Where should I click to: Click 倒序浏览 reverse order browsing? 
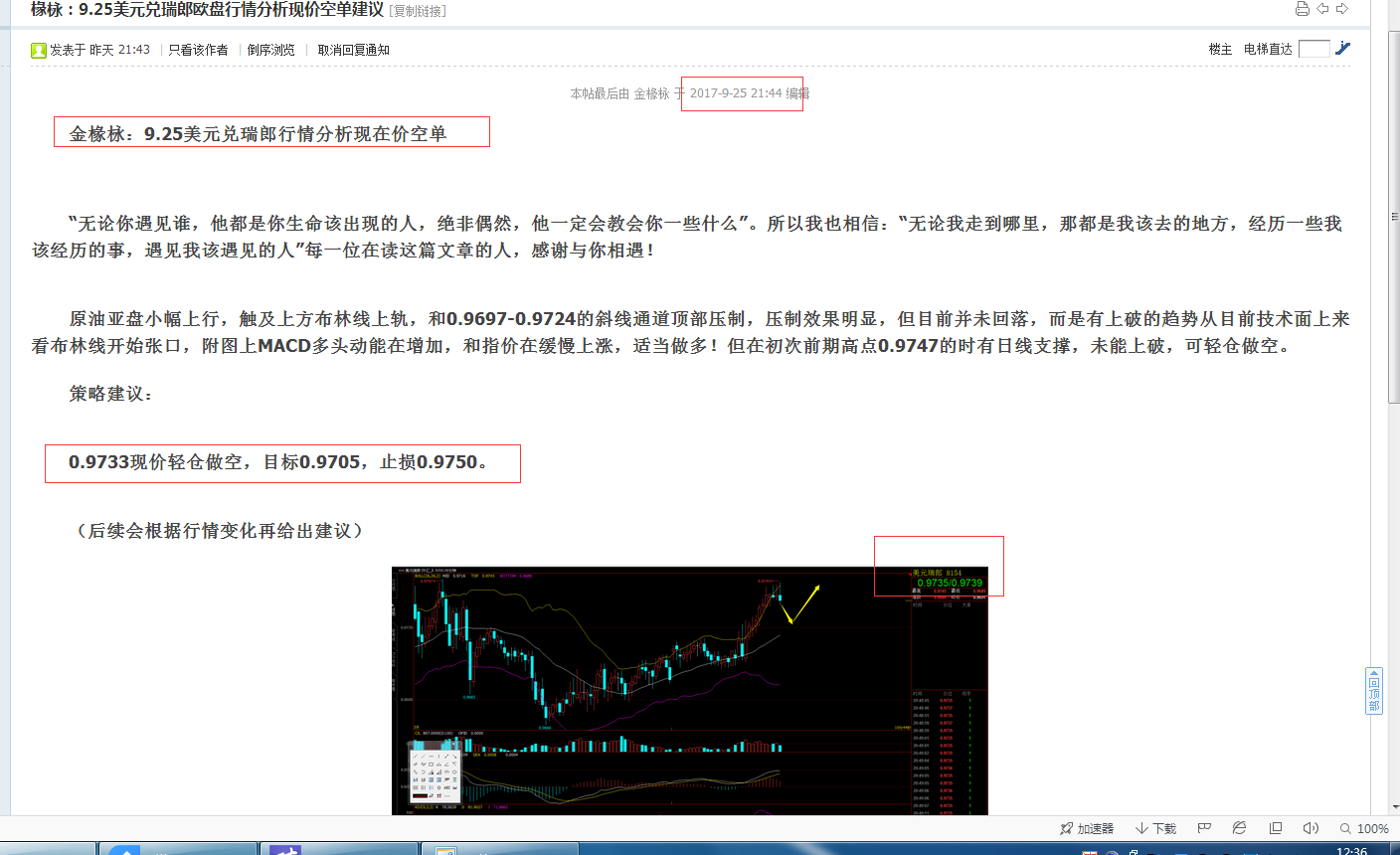pyautogui.click(x=271, y=50)
